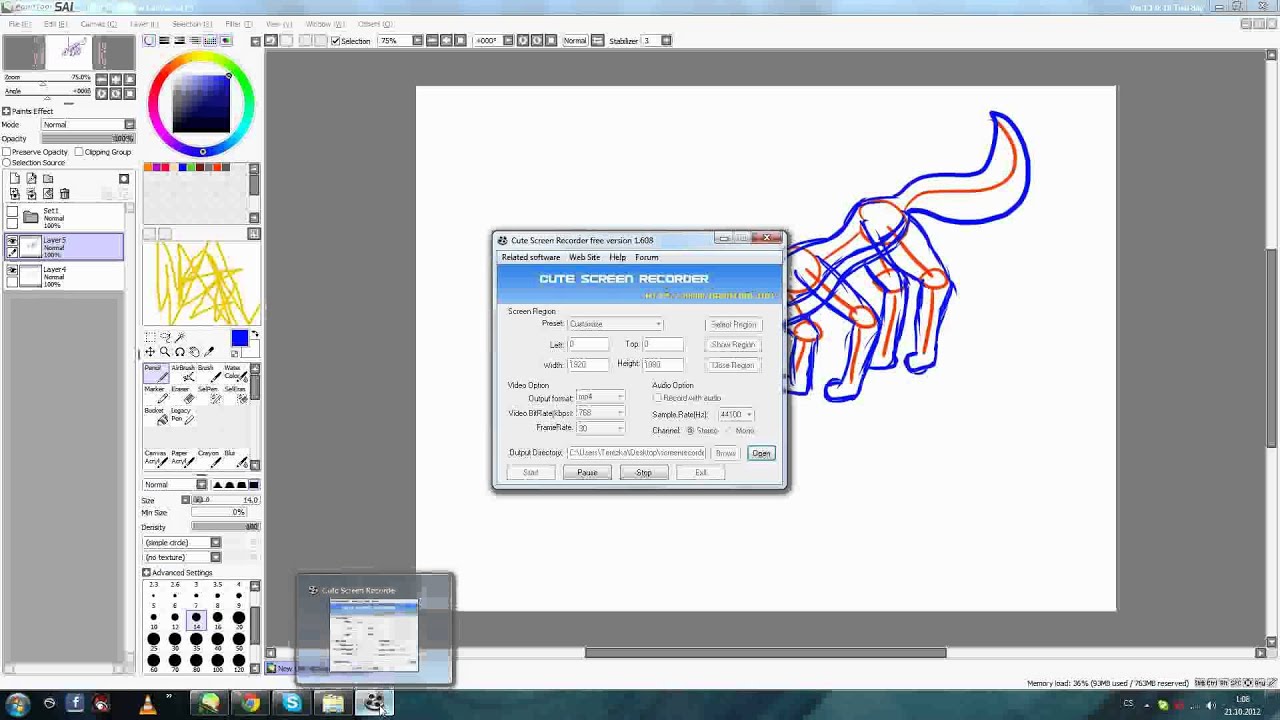This screenshot has width=1280, height=720.
Task: Open Related software menu in recorder
Action: [x=531, y=257]
